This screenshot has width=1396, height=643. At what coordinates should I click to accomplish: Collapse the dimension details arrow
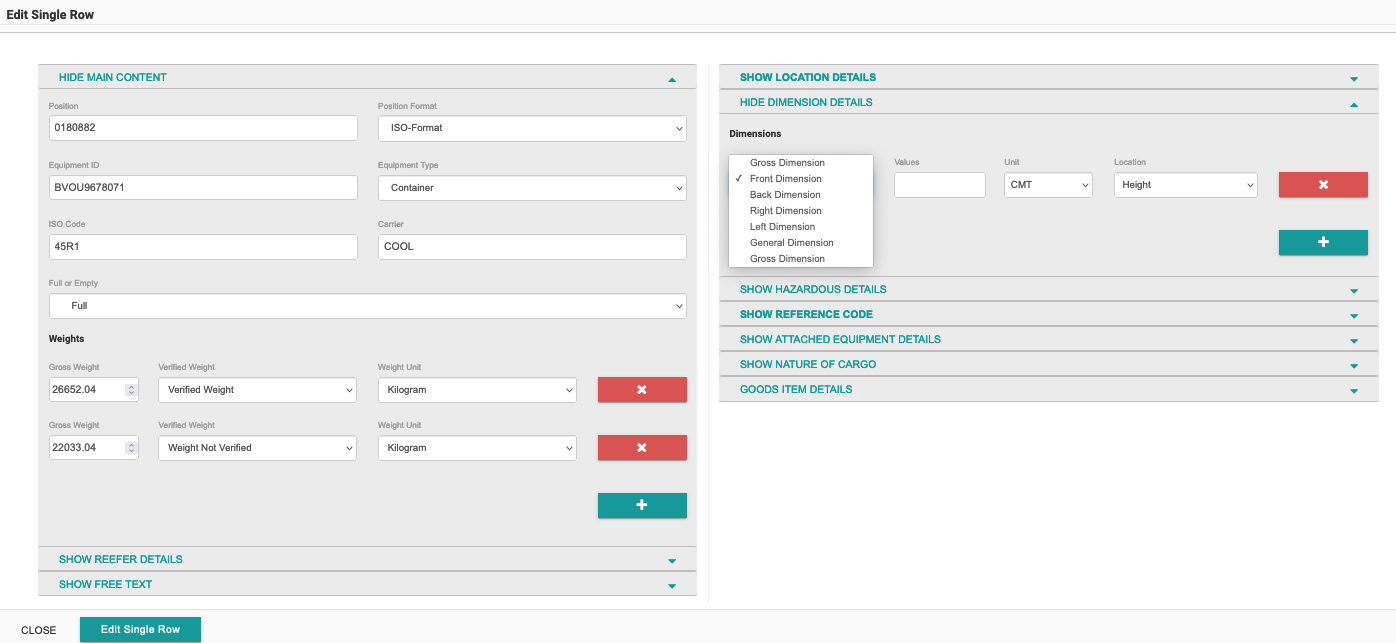(1353, 104)
